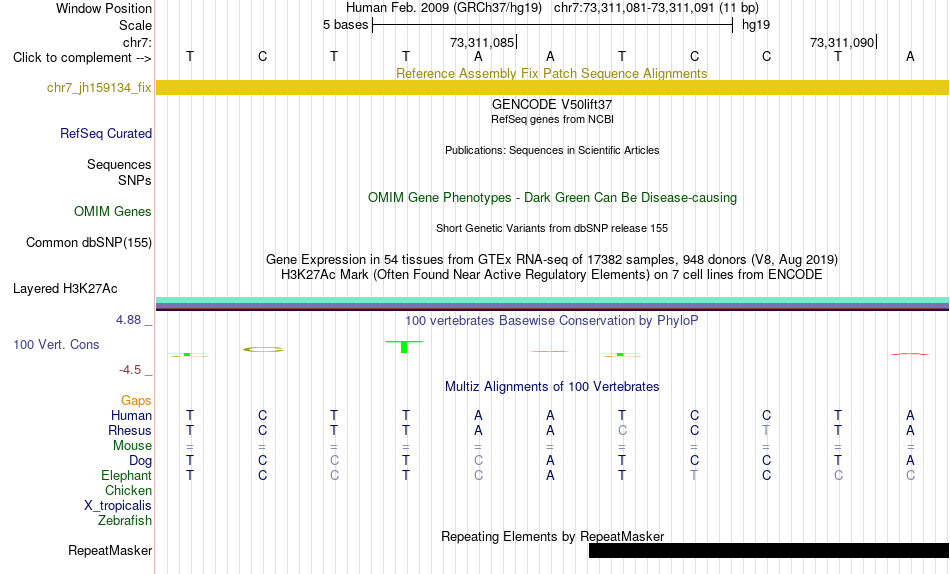
Task: Click the 73,311,085 position marker
Action: click(x=483, y=42)
